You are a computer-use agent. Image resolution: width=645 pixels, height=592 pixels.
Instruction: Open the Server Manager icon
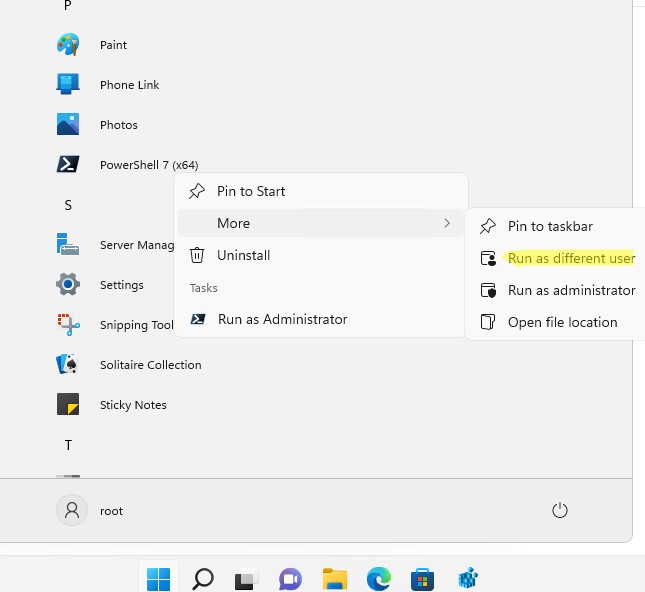coord(68,244)
